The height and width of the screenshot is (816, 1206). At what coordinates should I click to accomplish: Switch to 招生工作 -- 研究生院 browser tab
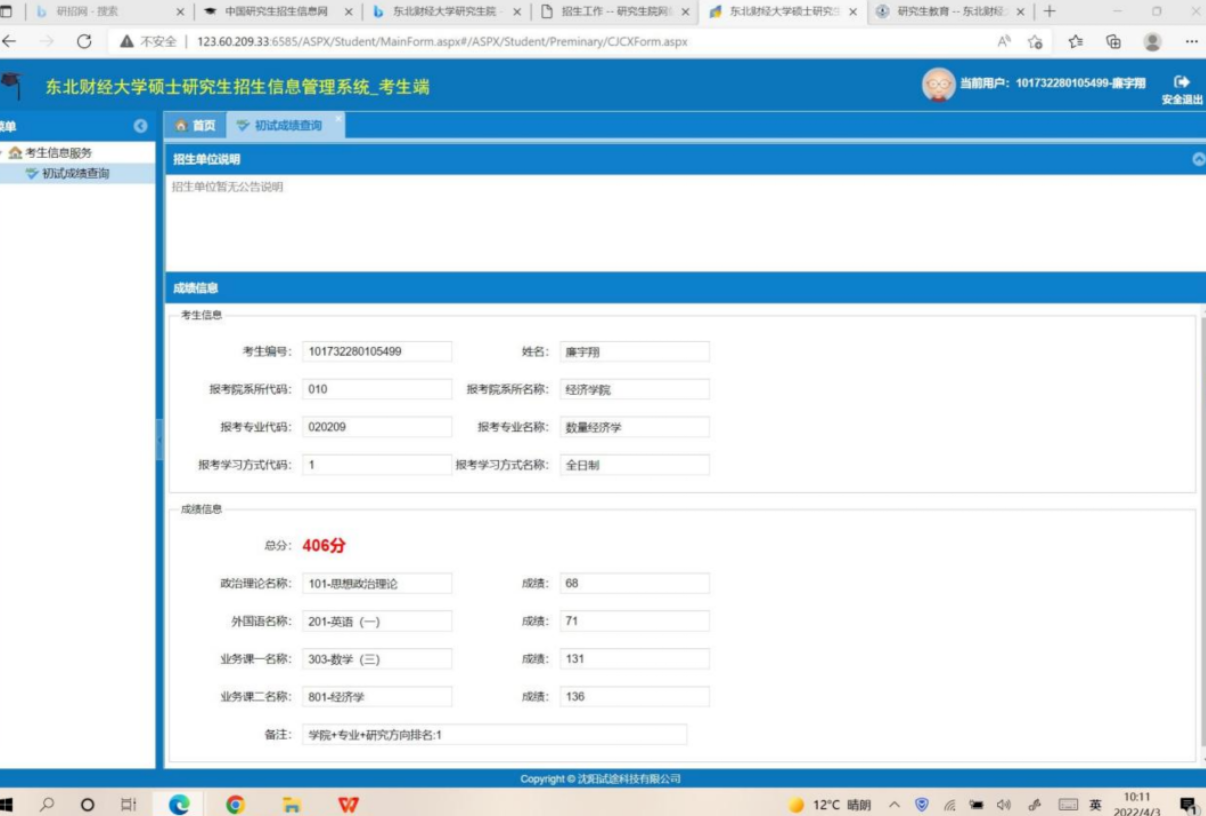coord(614,11)
